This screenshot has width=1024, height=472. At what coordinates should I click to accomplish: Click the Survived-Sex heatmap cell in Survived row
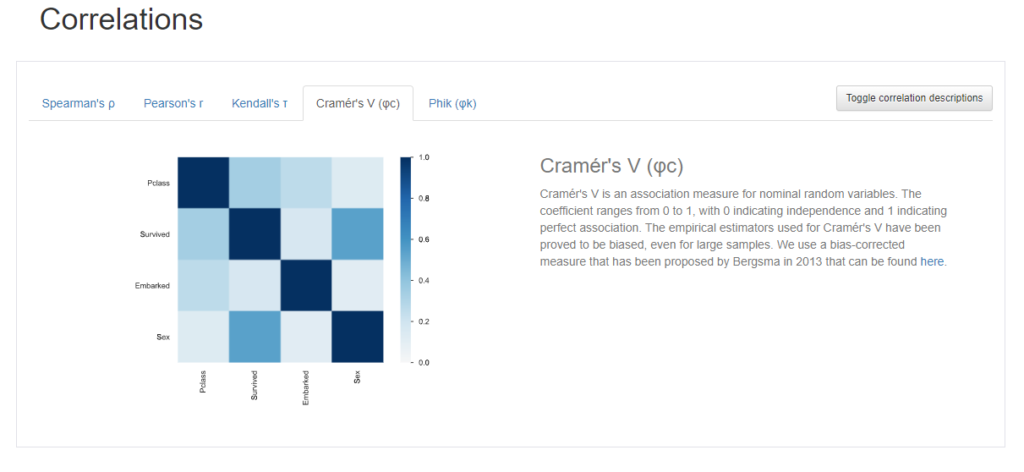(357, 234)
